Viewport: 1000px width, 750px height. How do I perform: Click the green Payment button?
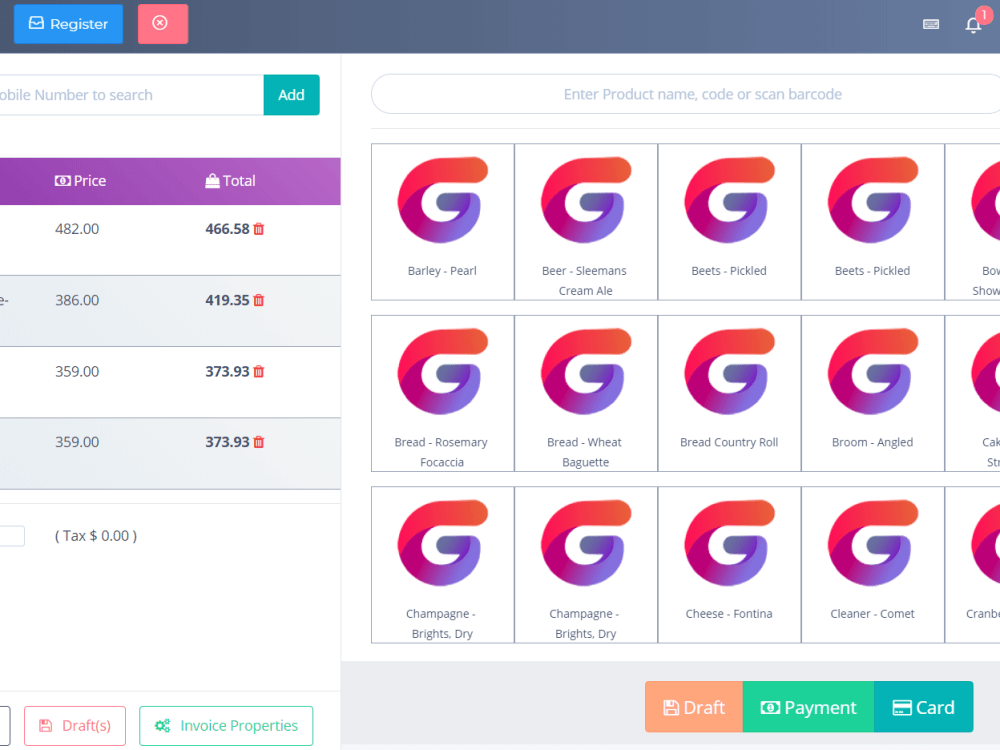pyautogui.click(x=808, y=707)
